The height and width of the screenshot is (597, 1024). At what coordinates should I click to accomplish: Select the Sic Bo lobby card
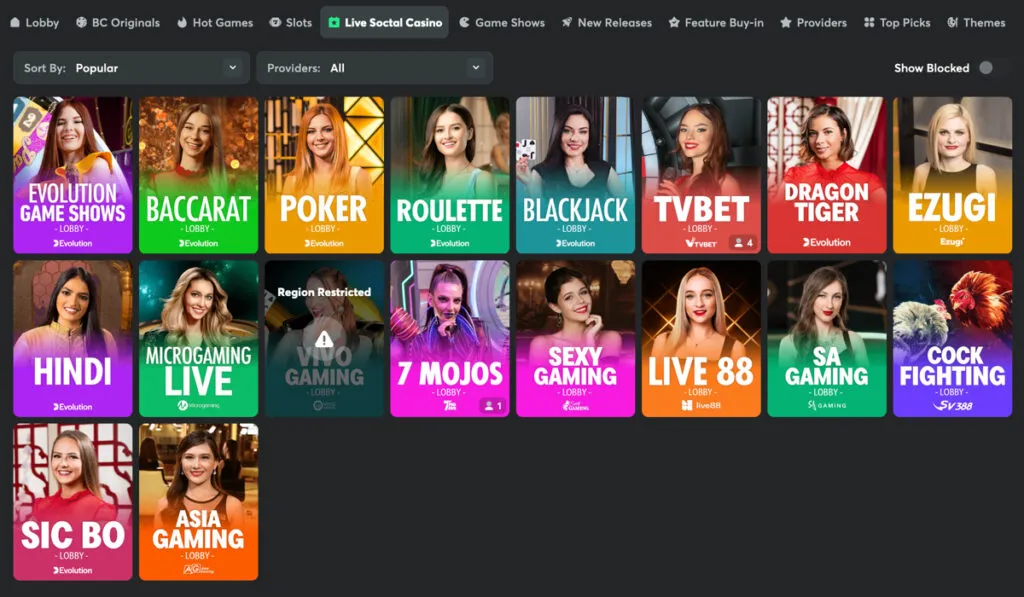72,502
